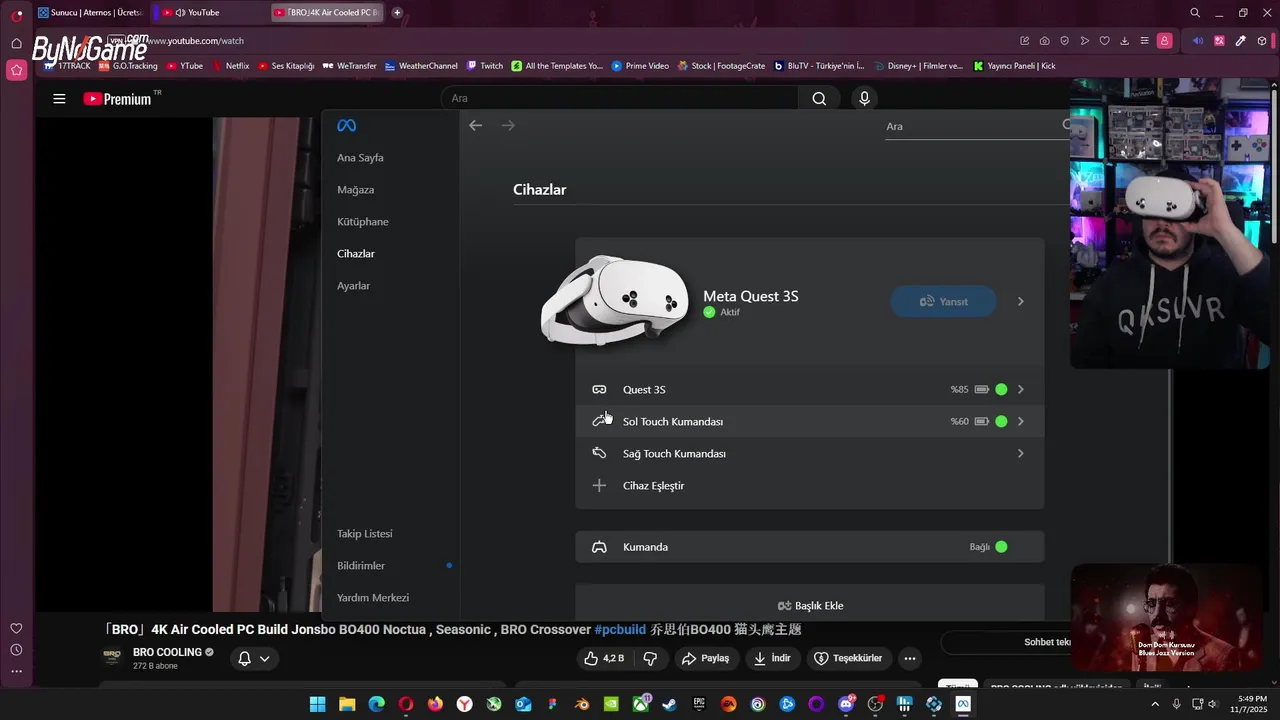Click Meta Quest 3S headset image
Screen dimensions: 1280x720
point(614,300)
